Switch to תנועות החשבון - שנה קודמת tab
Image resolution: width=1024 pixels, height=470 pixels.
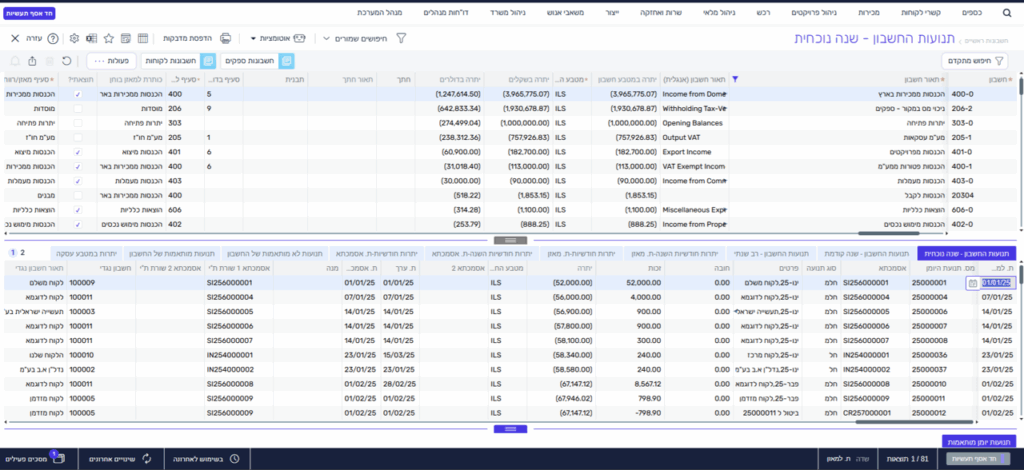867,253
